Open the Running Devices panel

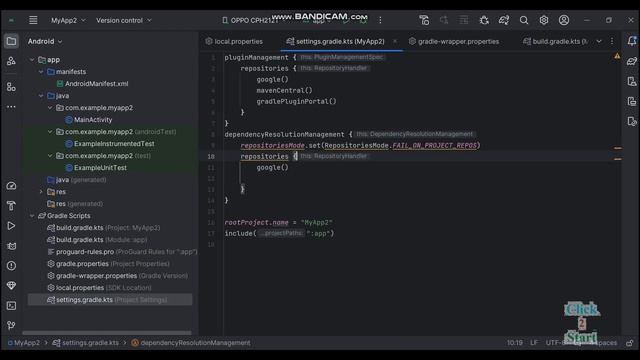pyautogui.click(x=632, y=101)
